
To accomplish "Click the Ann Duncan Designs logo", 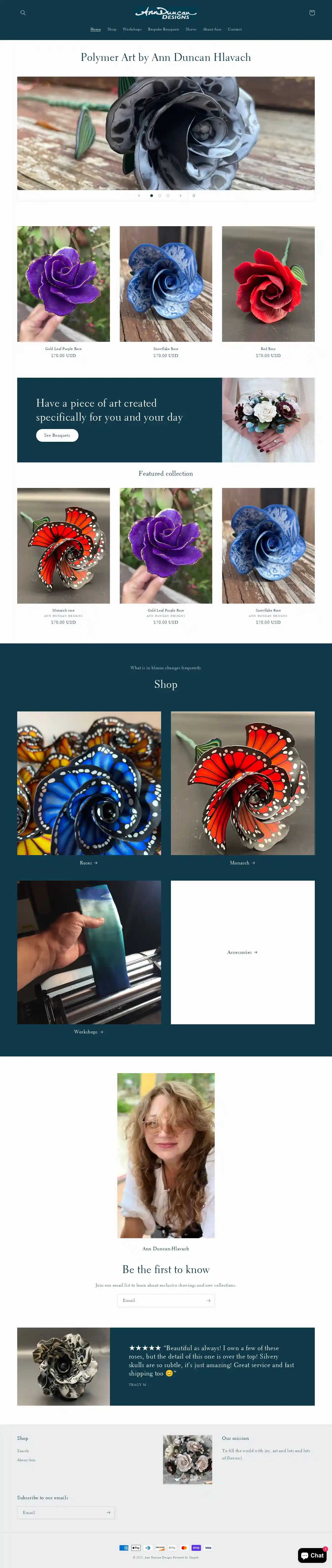I will tap(166, 13).
